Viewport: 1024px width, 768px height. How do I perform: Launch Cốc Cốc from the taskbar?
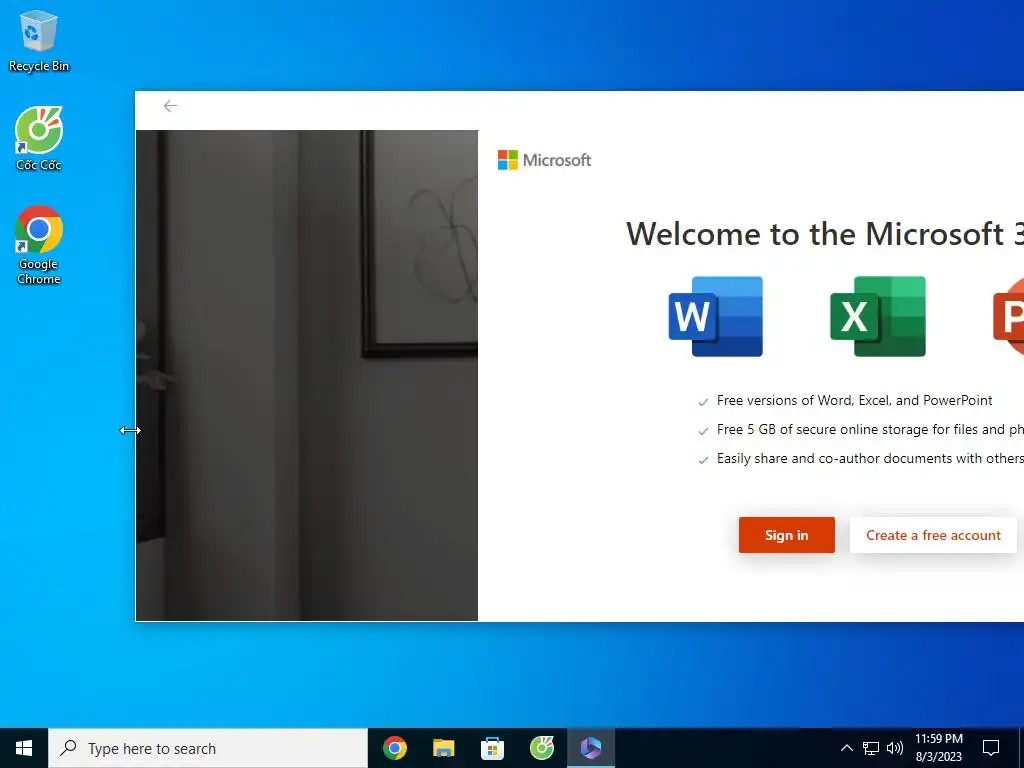[541, 748]
